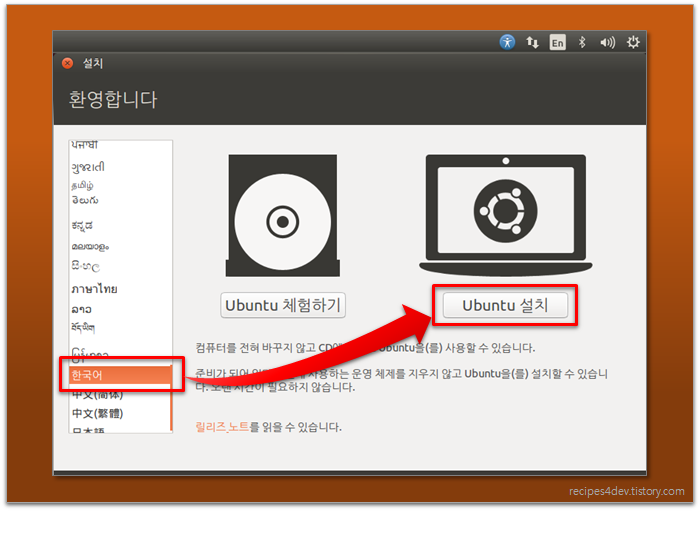Click the CD disc image
Image resolution: width=700 pixels, height=534 pixels.
pyautogui.click(x=283, y=216)
